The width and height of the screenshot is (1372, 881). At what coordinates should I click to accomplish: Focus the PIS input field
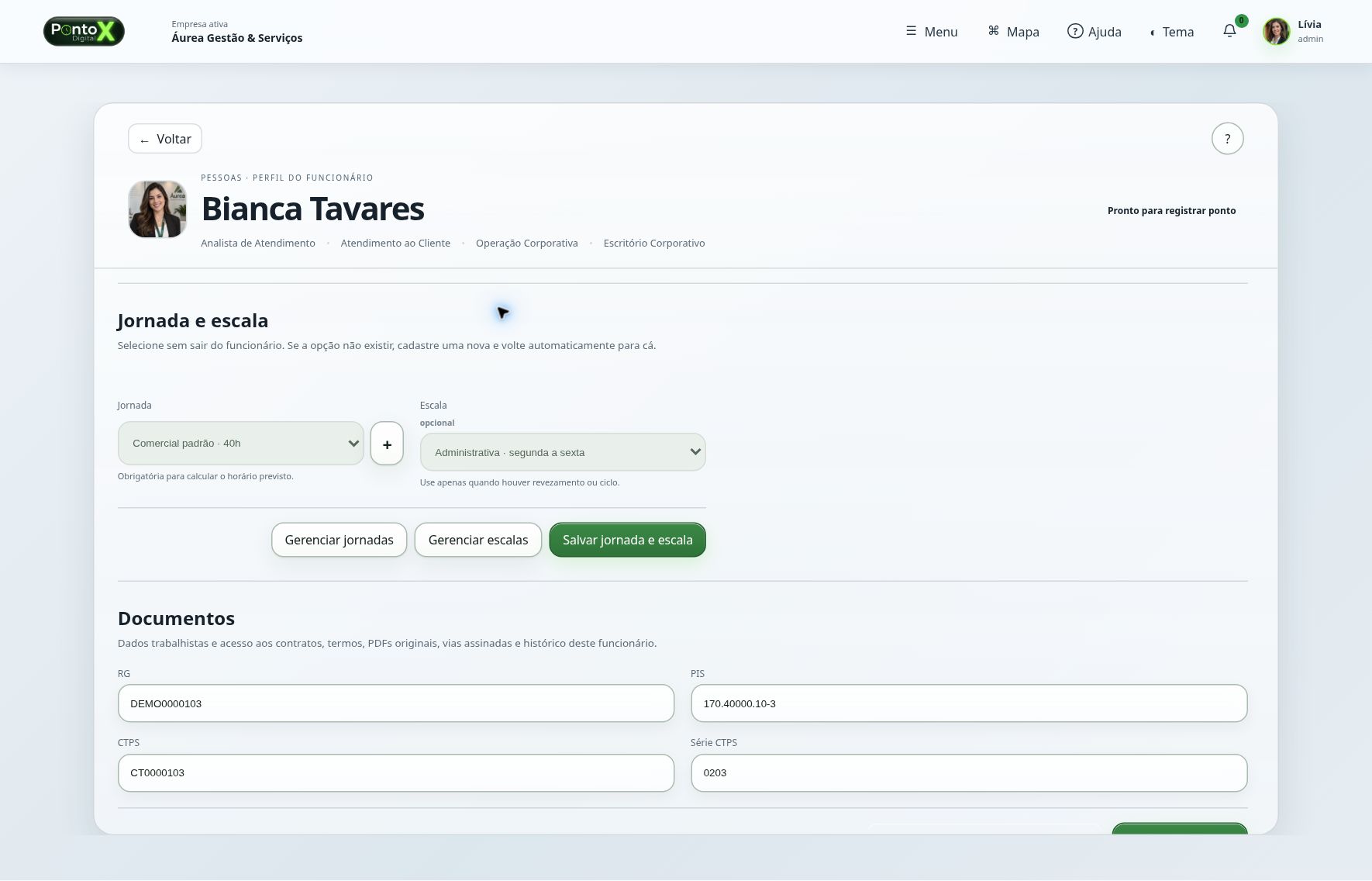point(969,703)
